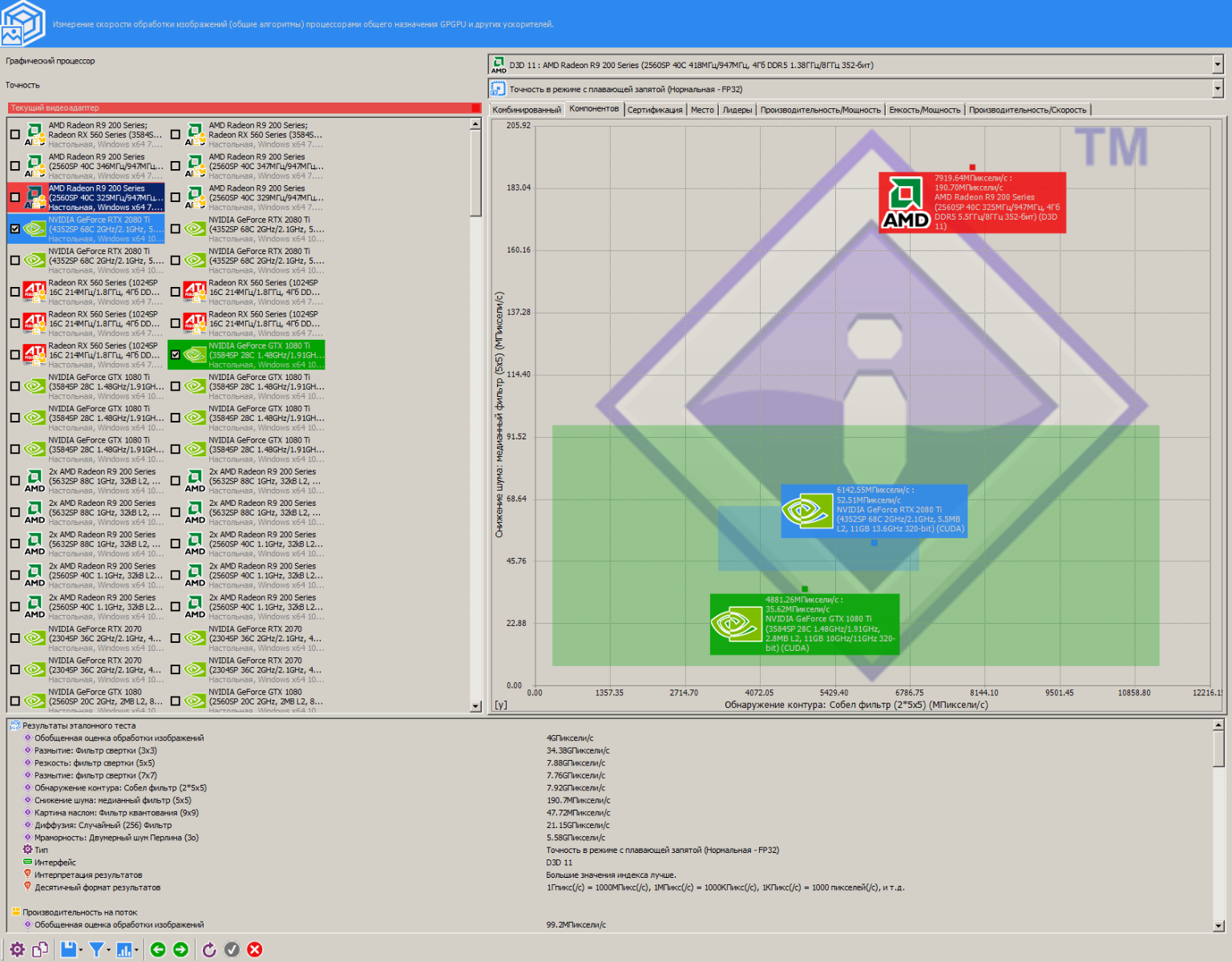Go back with the green left arrow
This screenshot has height=962, width=1232.
[x=158, y=950]
